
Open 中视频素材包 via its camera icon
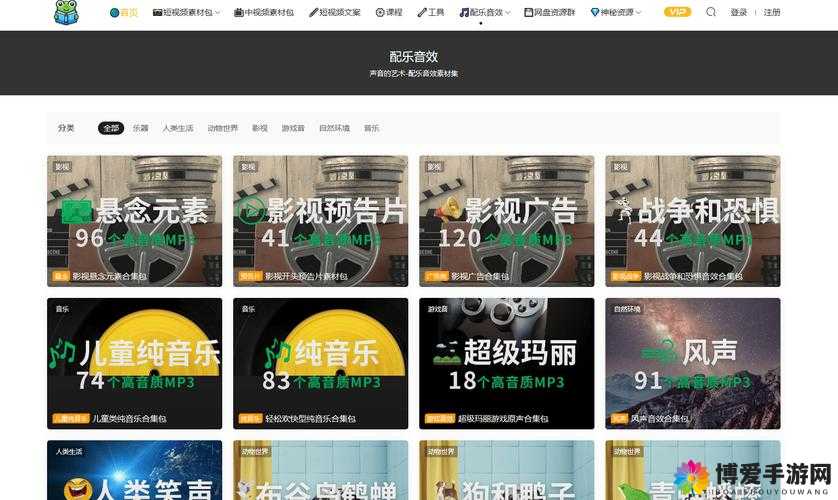coord(238,12)
